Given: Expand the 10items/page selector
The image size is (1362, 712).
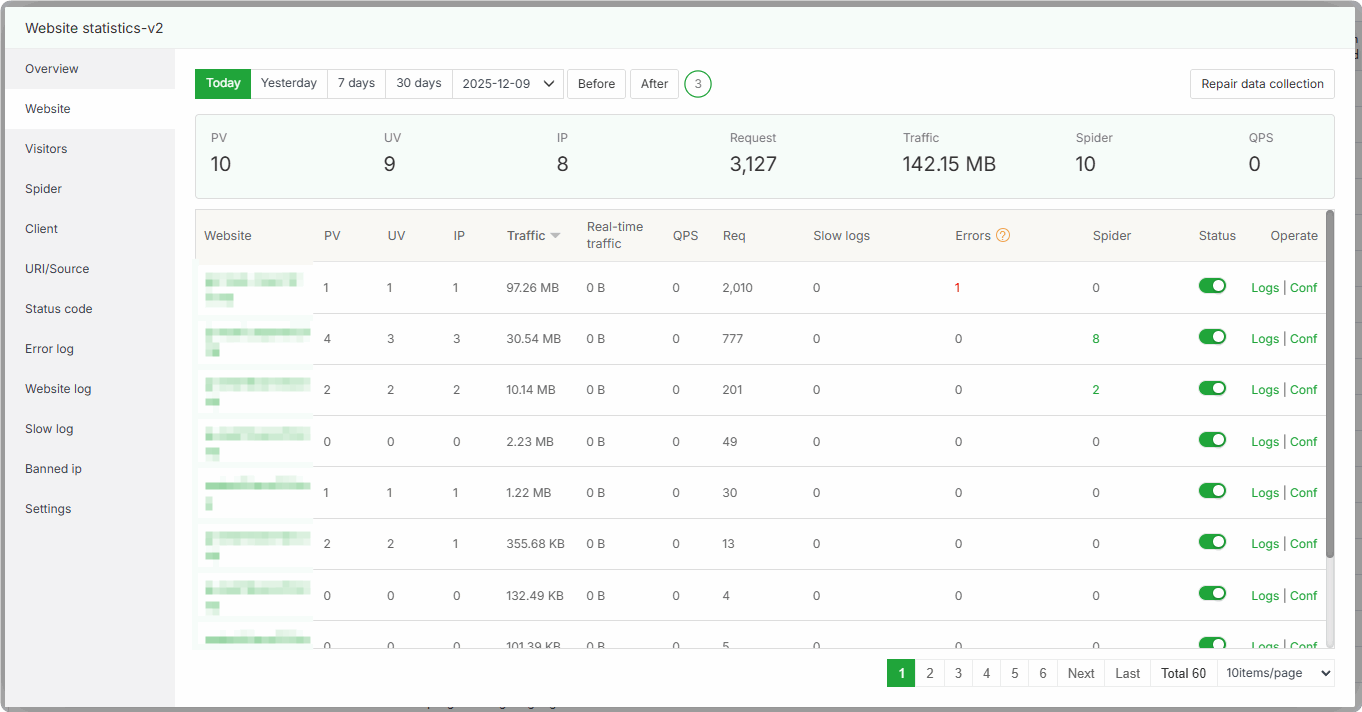Looking at the screenshot, I should pos(1276,673).
